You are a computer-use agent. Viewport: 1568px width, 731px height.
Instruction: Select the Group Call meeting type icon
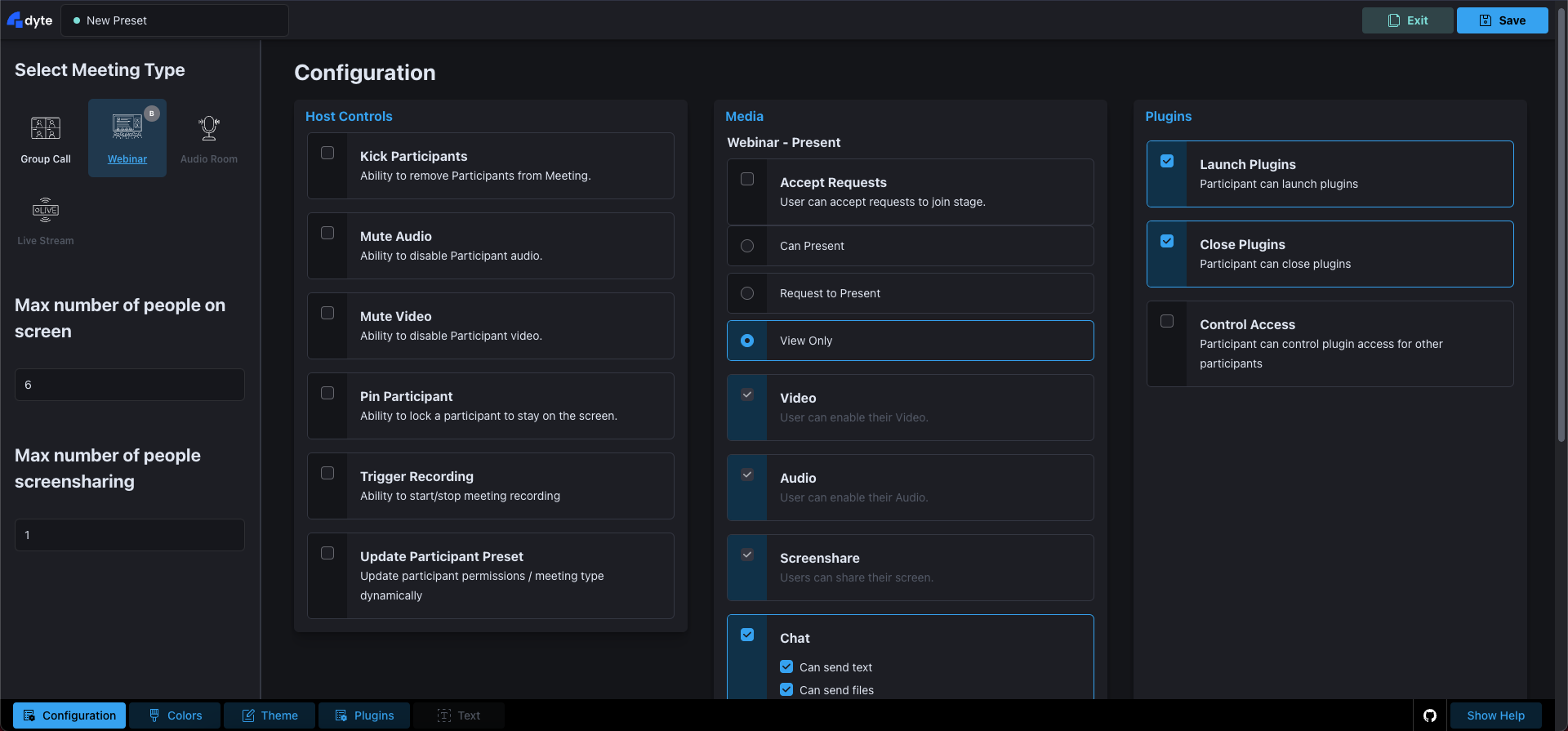click(46, 128)
